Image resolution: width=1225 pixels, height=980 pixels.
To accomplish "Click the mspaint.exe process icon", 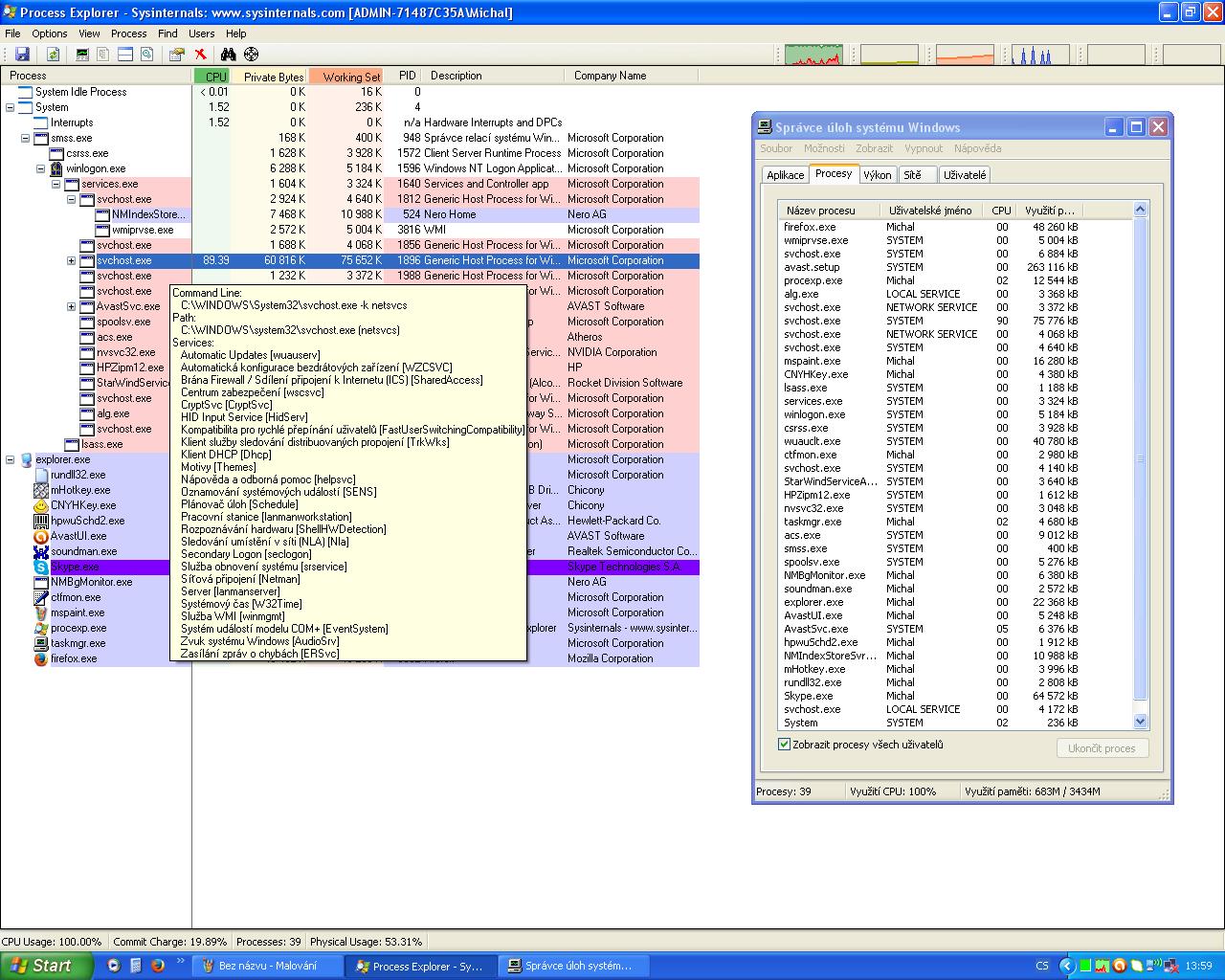I will 41,612.
